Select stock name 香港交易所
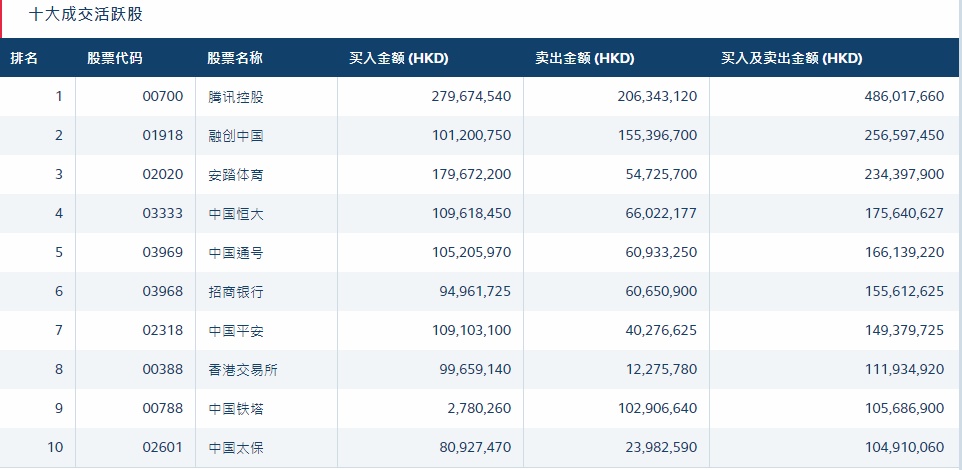 click(243, 369)
